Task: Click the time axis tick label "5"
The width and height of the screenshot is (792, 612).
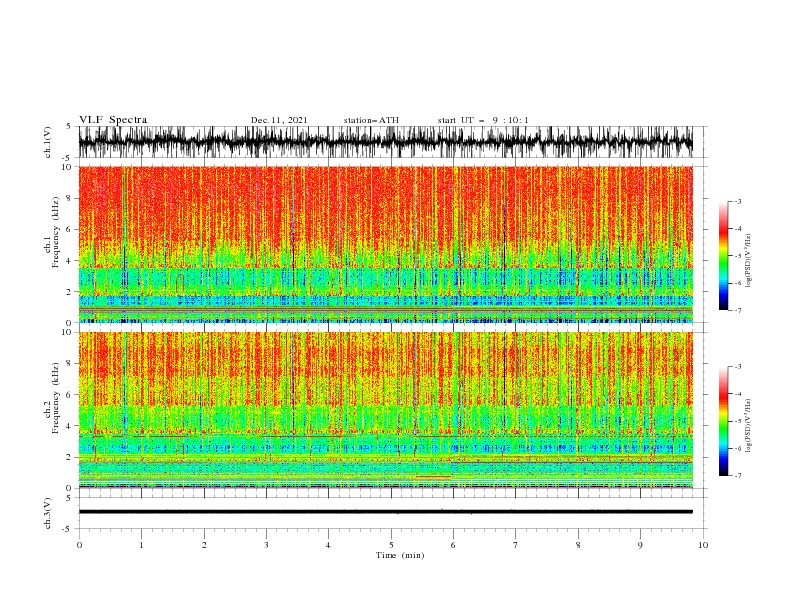Action: click(391, 545)
